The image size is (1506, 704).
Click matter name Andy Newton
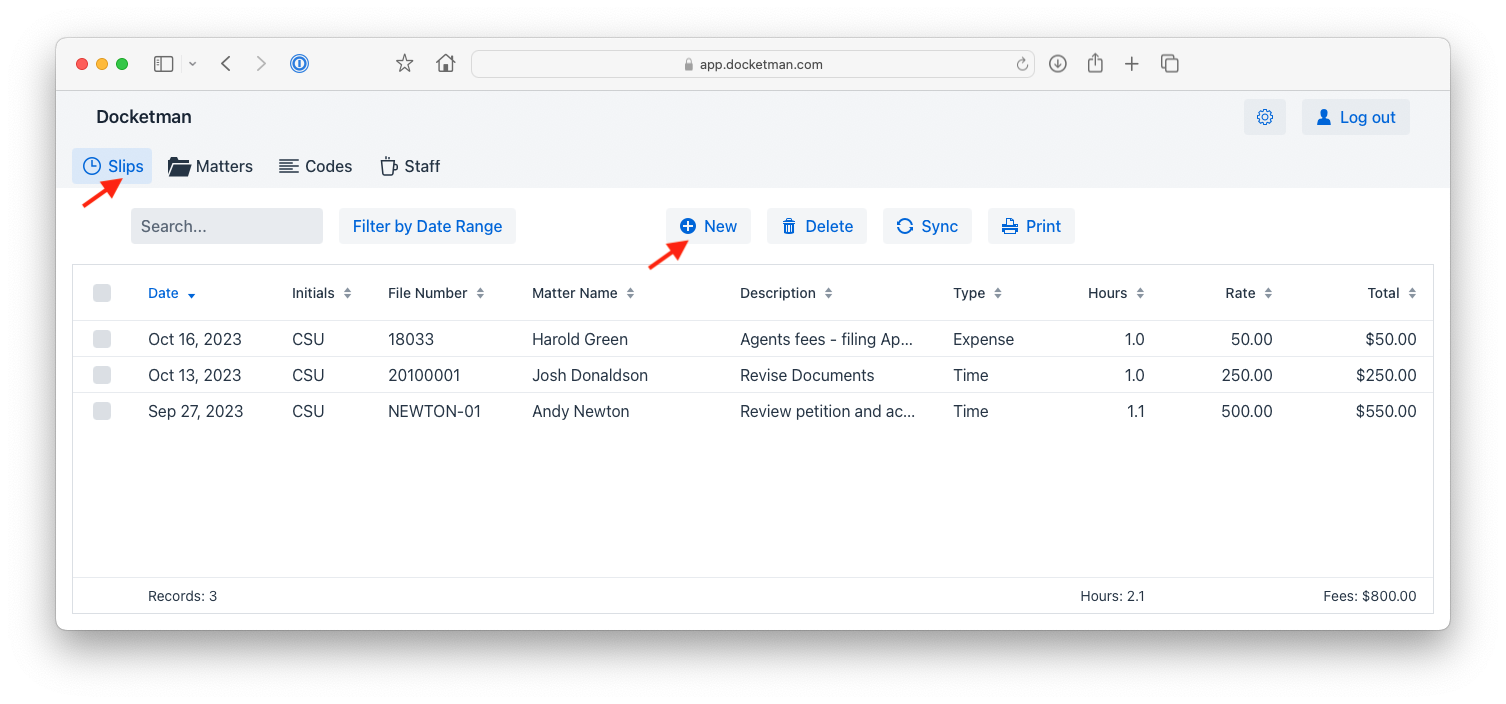point(581,411)
